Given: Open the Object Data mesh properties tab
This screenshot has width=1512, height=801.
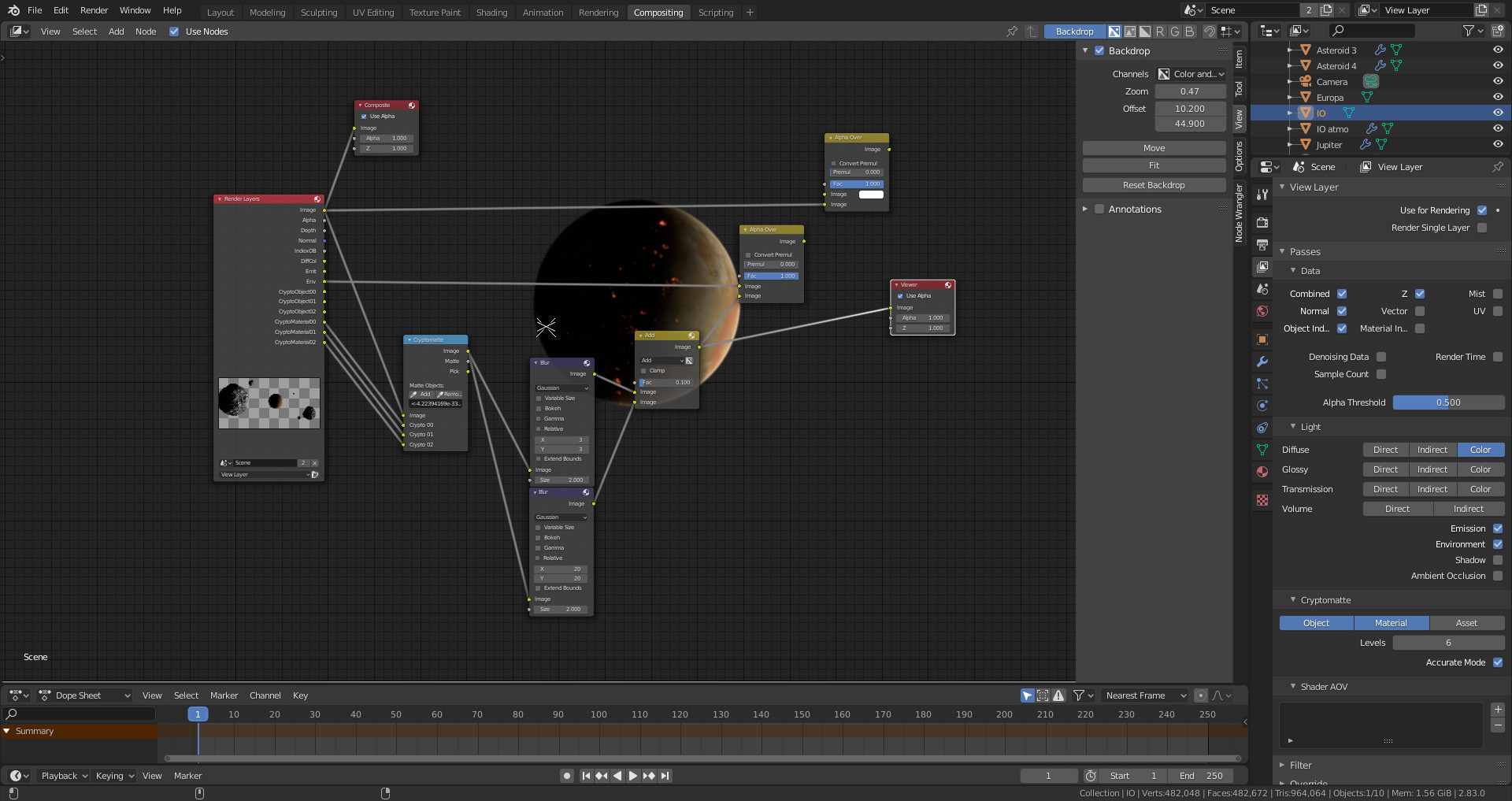Looking at the screenshot, I should [x=1262, y=450].
